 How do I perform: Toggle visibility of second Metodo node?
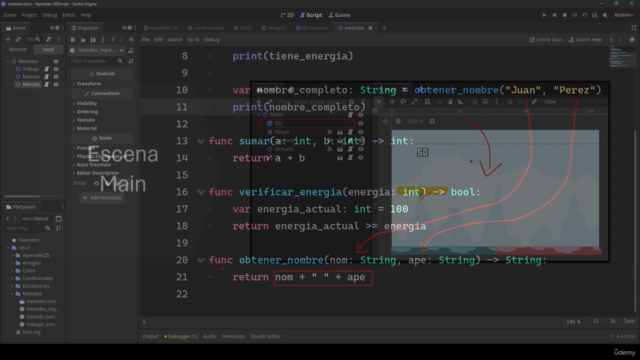point(56,77)
